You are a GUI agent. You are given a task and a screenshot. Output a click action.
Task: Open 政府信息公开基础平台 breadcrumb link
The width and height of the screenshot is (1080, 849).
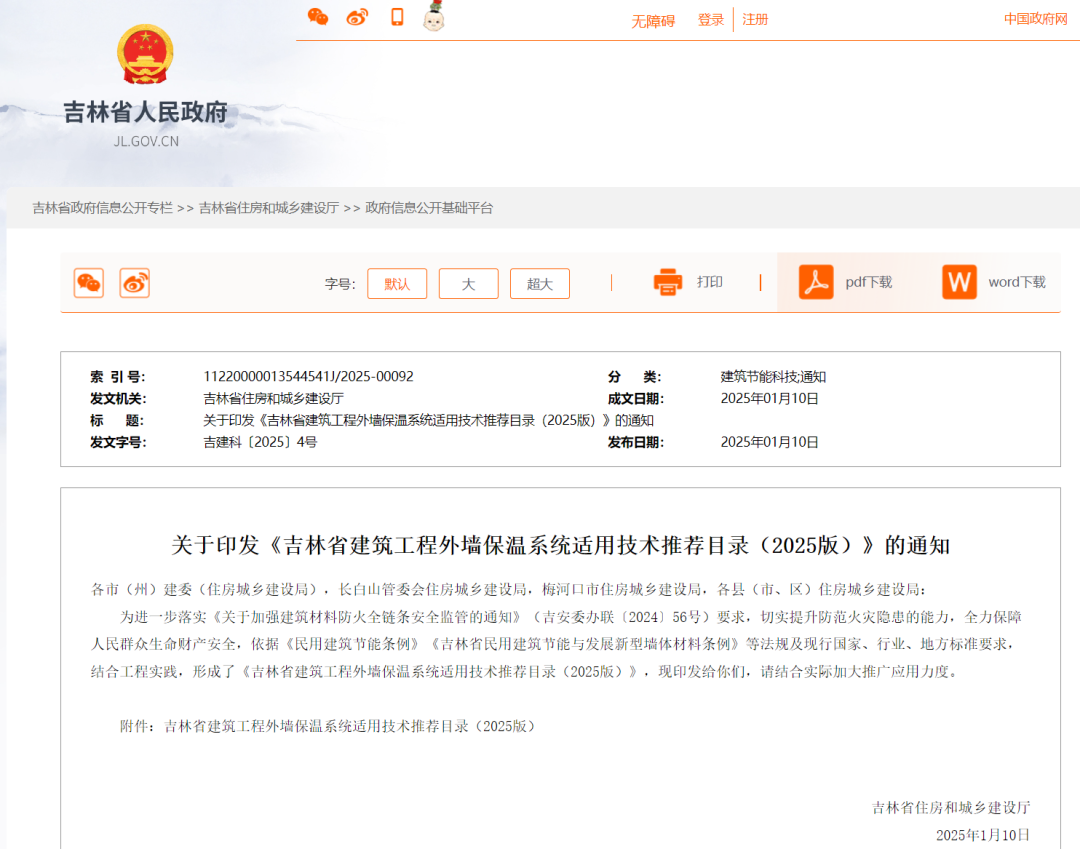point(429,208)
